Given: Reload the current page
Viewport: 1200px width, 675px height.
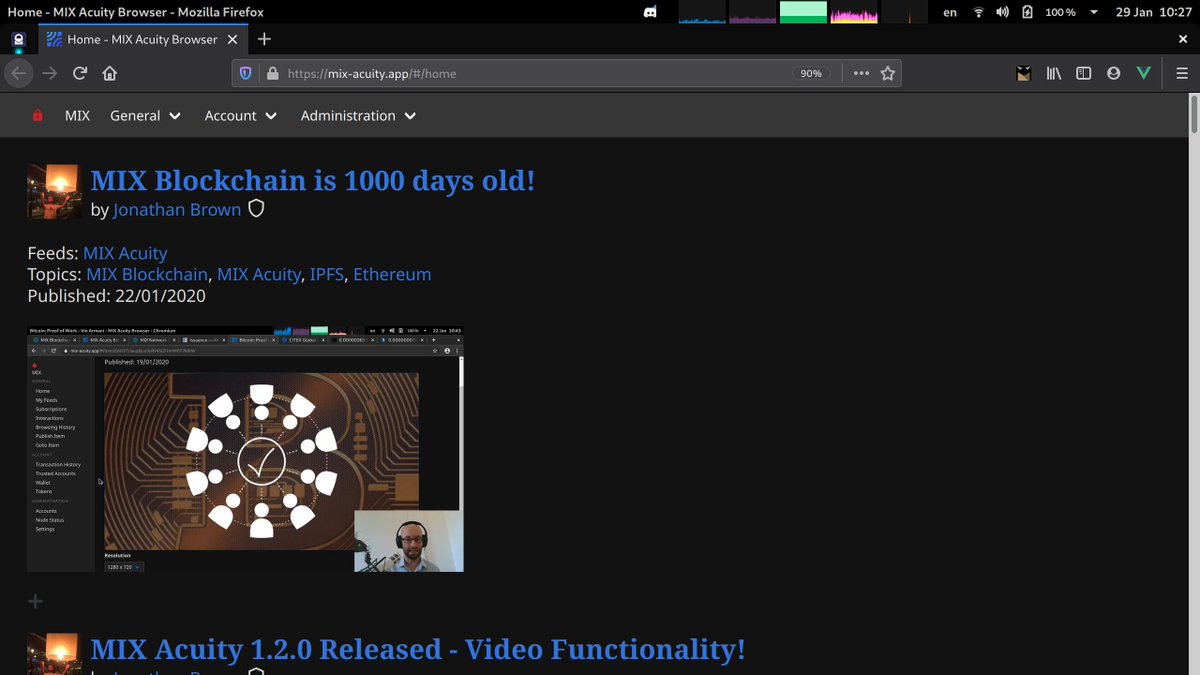Looking at the screenshot, I should (x=80, y=73).
